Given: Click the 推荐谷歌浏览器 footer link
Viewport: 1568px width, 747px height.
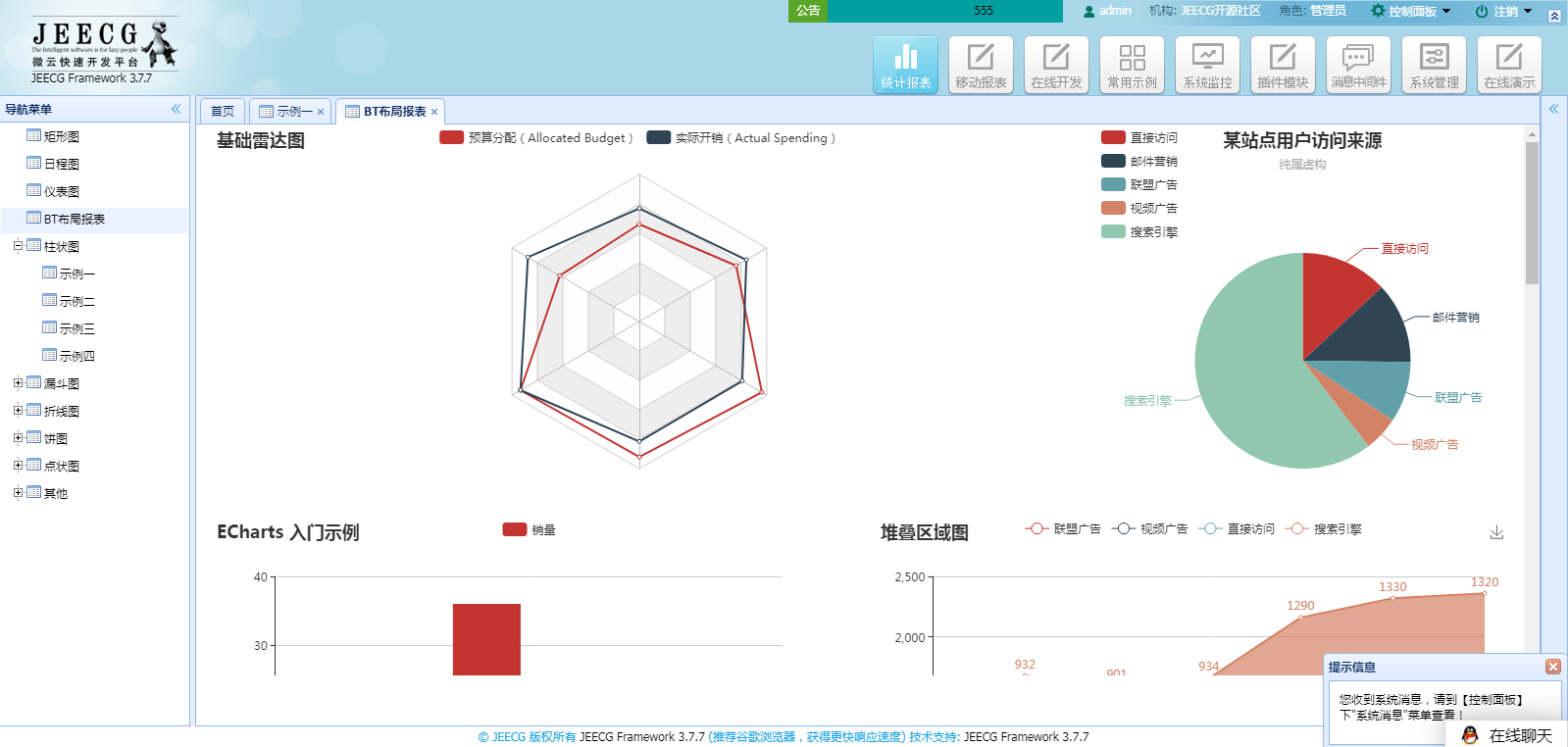Looking at the screenshot, I should click(807, 737).
